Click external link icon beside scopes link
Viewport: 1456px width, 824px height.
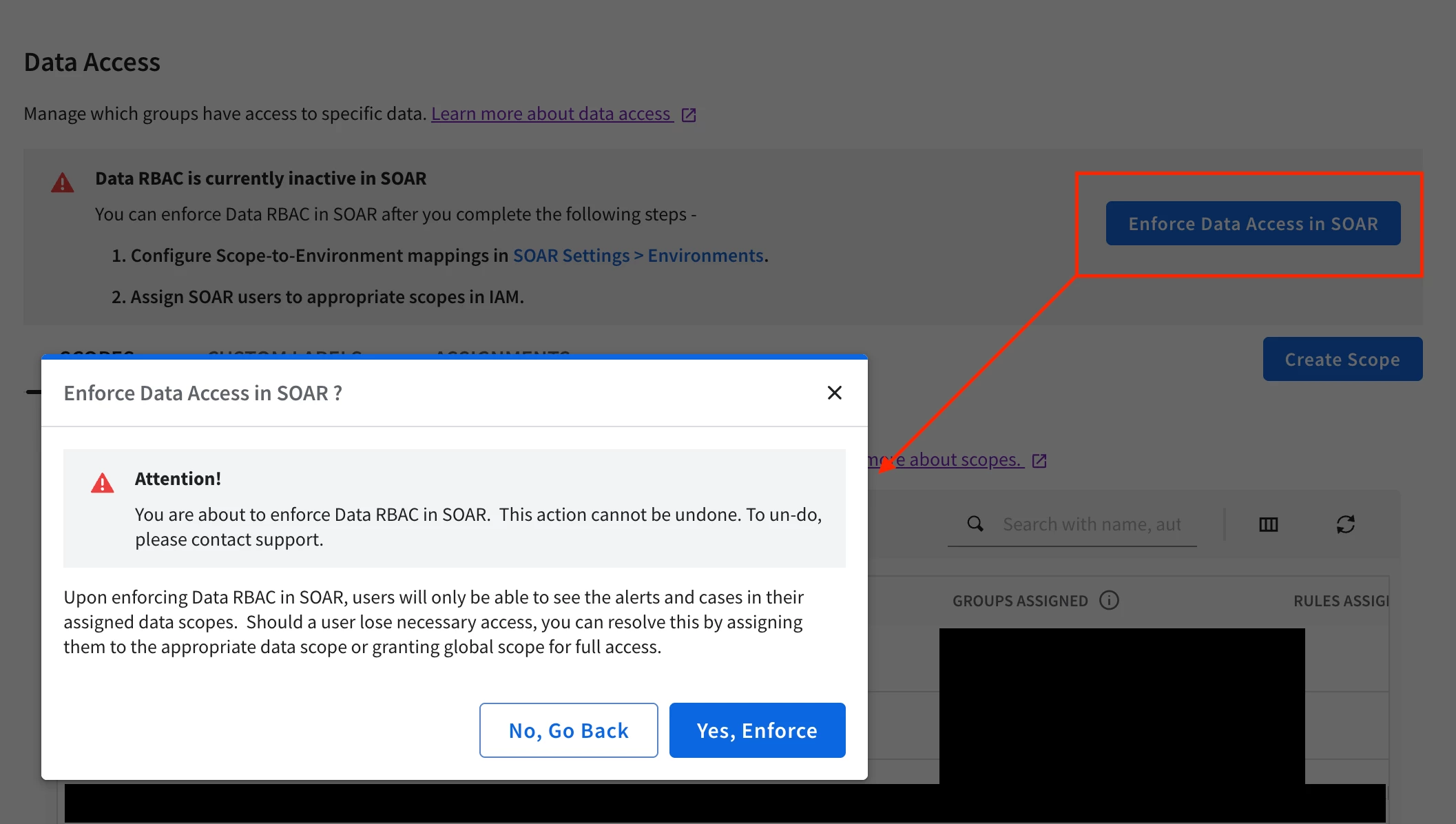click(1039, 460)
